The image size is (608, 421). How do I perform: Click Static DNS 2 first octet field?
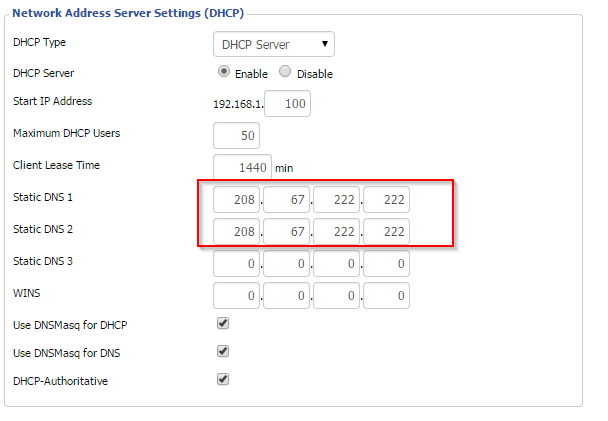click(236, 231)
